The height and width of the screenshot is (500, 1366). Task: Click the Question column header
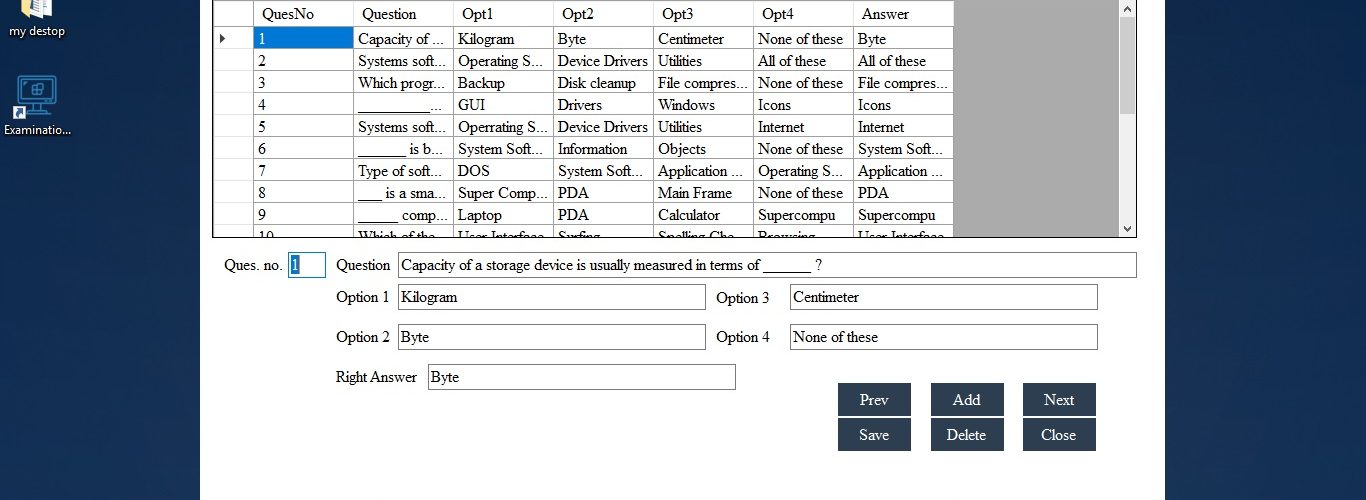tap(403, 14)
